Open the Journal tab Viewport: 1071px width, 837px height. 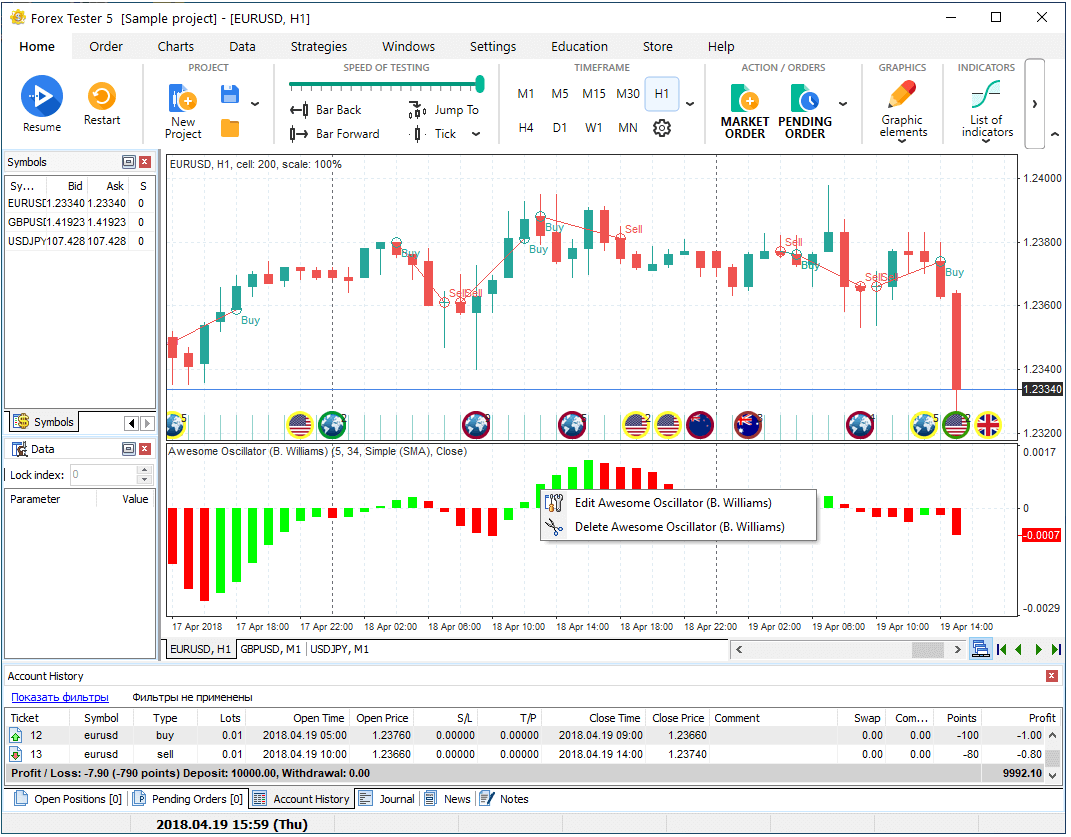[387, 799]
